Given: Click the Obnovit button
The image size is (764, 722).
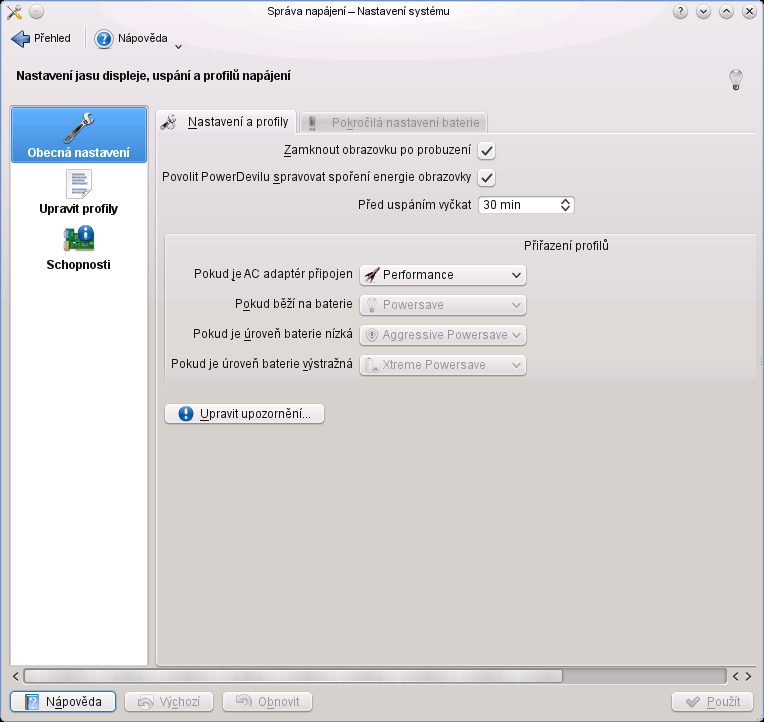Looking at the screenshot, I should (267, 702).
